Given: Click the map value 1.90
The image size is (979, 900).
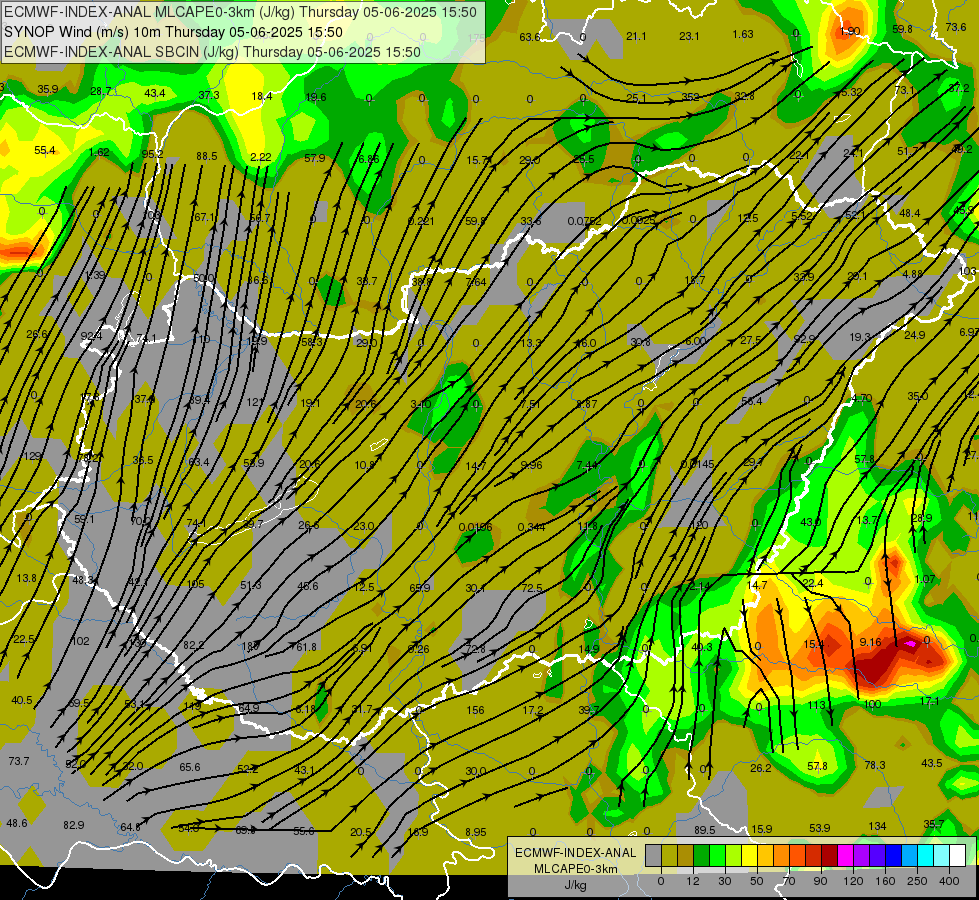Looking at the screenshot, I should (850, 31).
